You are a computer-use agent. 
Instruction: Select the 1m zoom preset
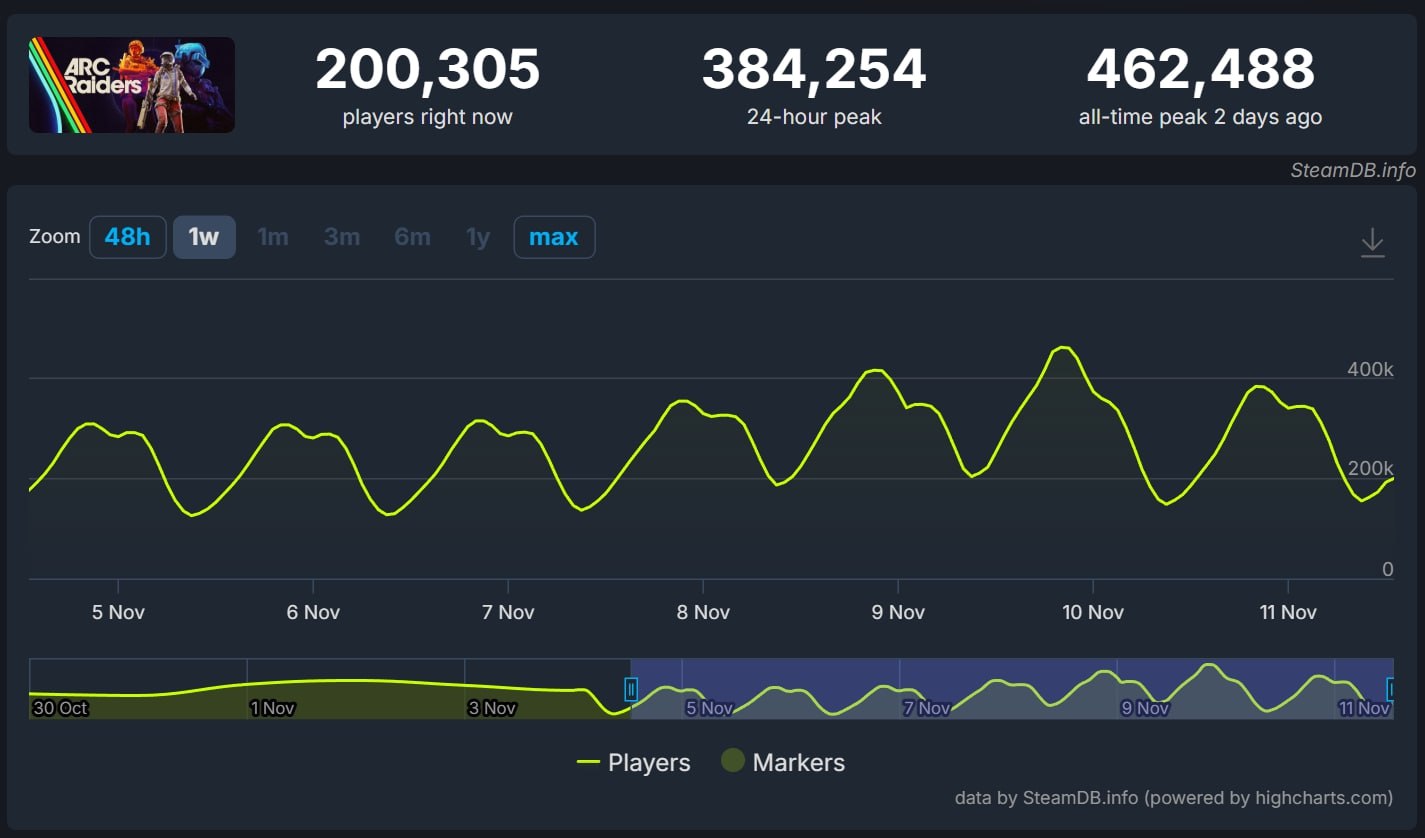click(273, 237)
